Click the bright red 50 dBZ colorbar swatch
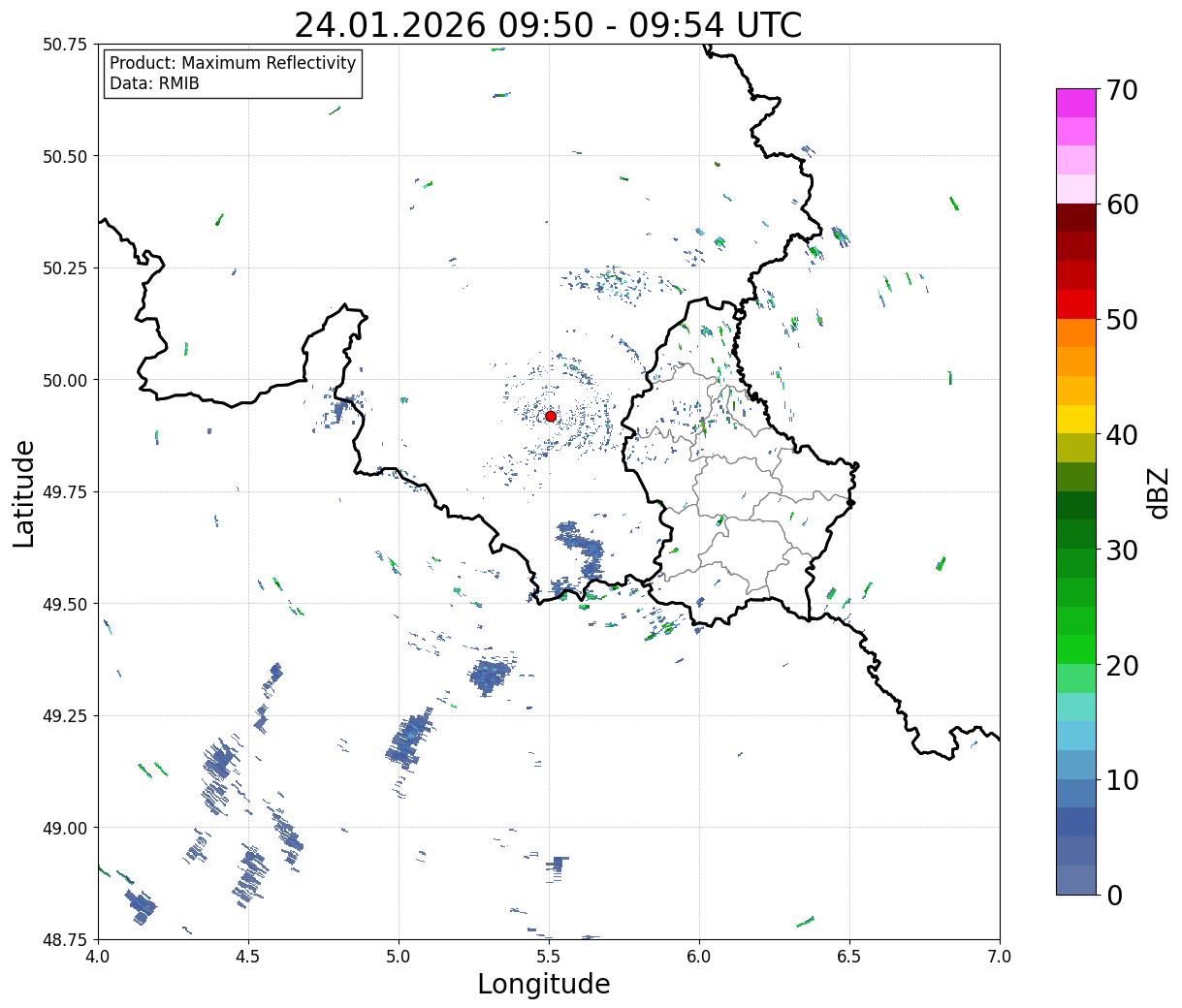The height and width of the screenshot is (1008, 1182). click(x=1076, y=304)
